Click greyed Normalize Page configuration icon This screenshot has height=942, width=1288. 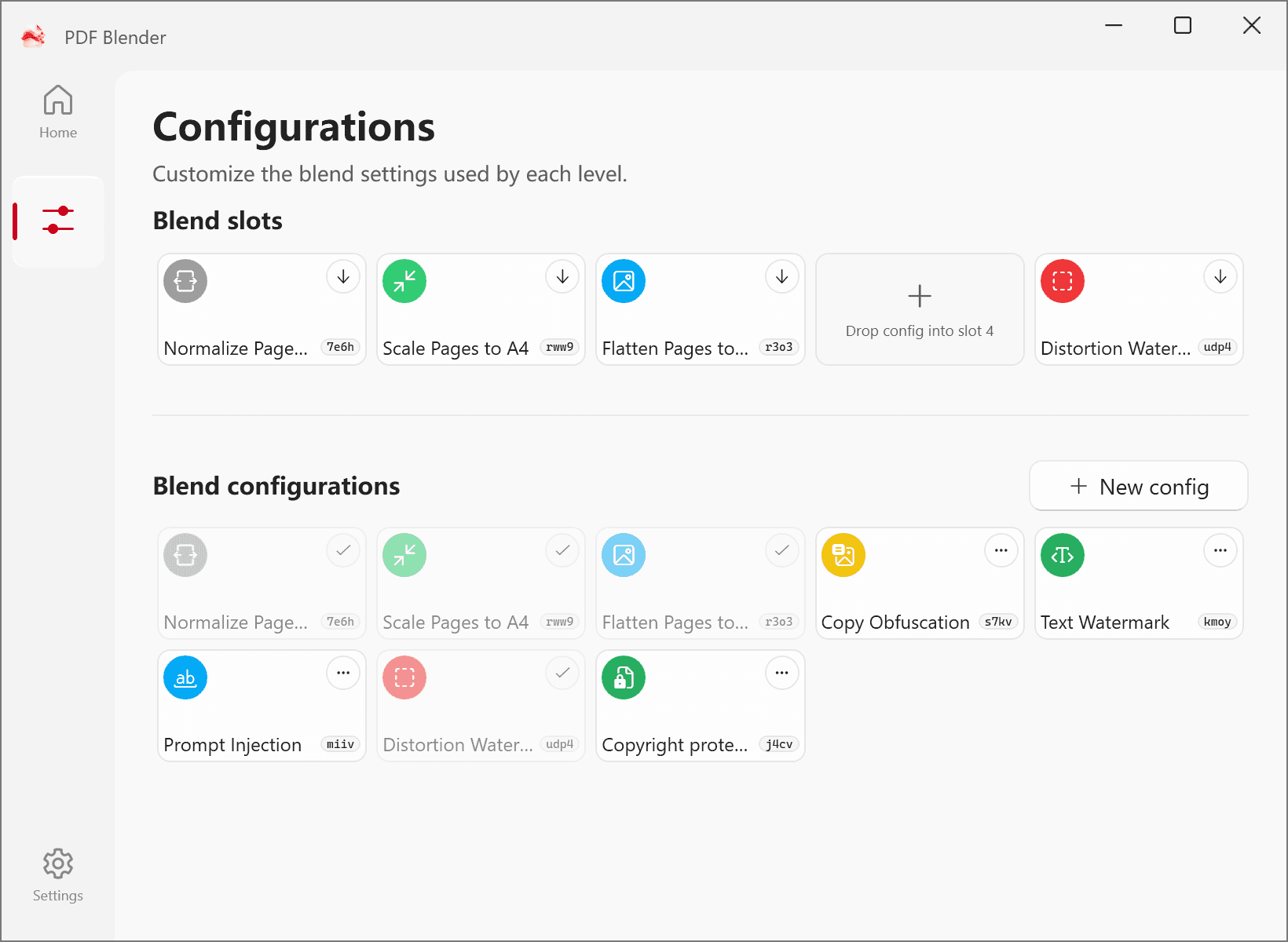click(x=185, y=555)
